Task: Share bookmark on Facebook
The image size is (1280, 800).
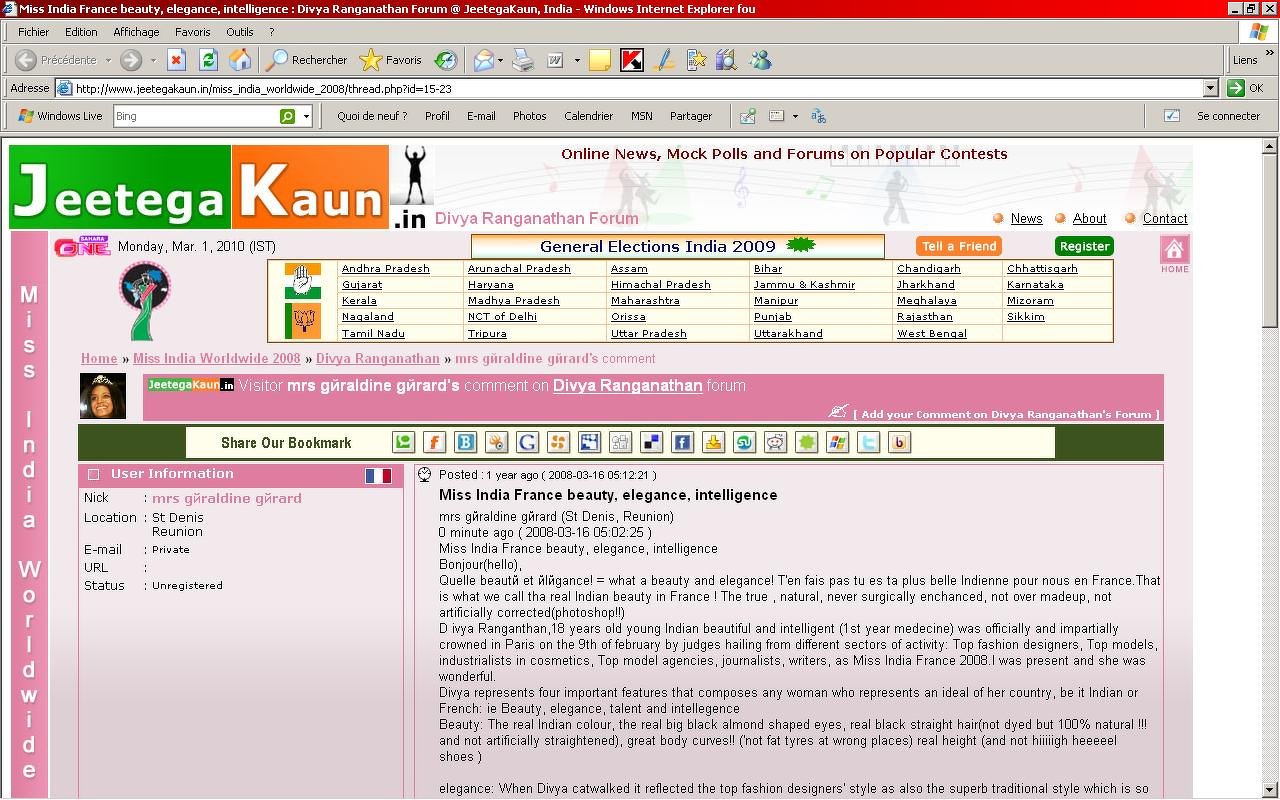Action: pyautogui.click(x=682, y=442)
